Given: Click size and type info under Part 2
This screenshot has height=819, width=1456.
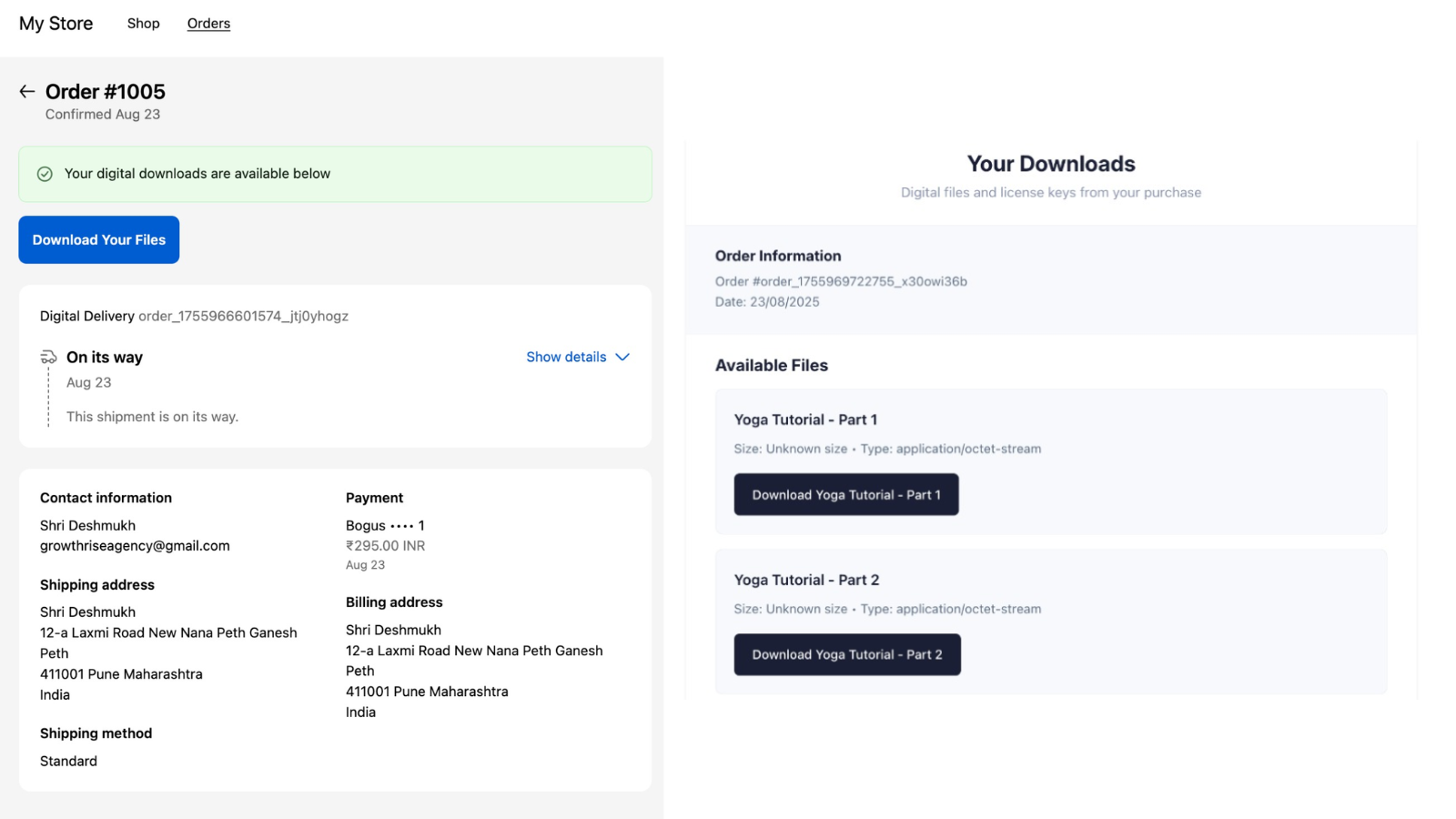Looking at the screenshot, I should click(887, 609).
